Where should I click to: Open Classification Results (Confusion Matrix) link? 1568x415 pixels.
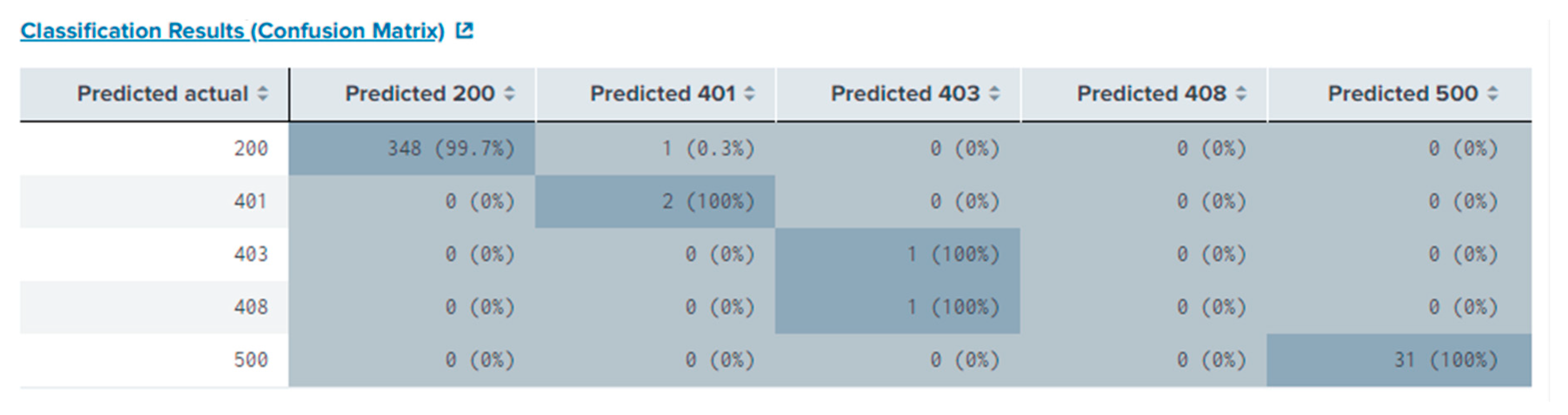point(232,31)
